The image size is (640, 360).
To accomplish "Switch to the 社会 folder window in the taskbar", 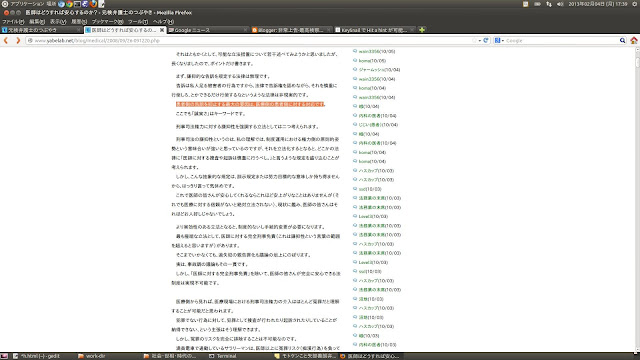I will click(x=170, y=356).
